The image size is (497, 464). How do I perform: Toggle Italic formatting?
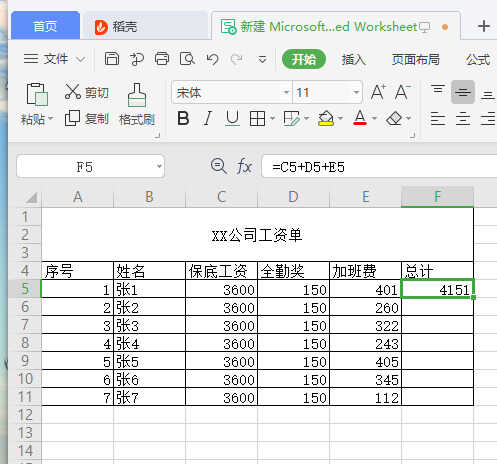[x=208, y=118]
